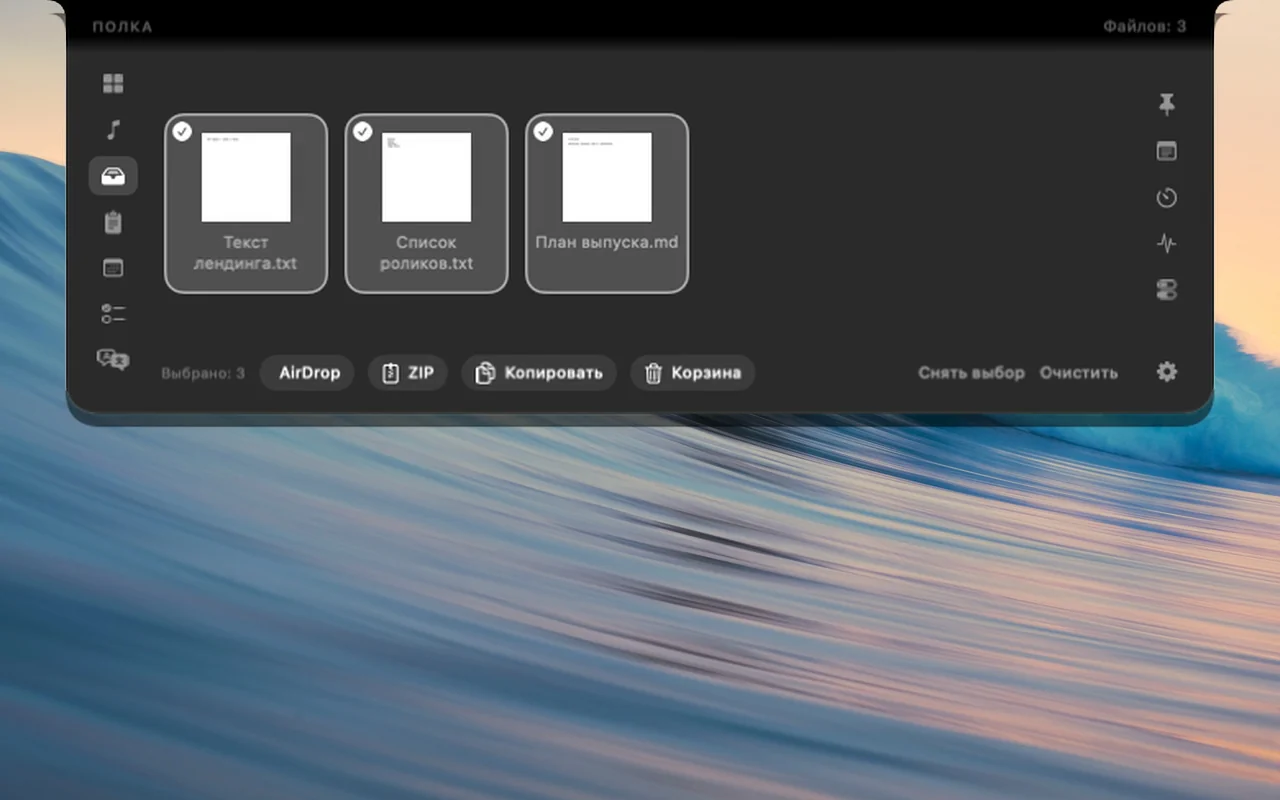
Task: Uncheck the Список роликов.txt selection checkmark
Action: [363, 131]
